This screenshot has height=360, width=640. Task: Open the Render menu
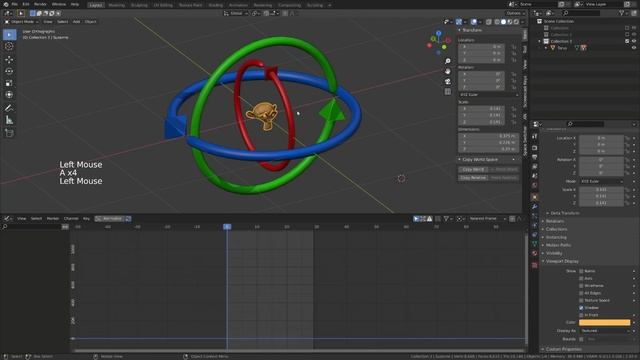(40, 4)
